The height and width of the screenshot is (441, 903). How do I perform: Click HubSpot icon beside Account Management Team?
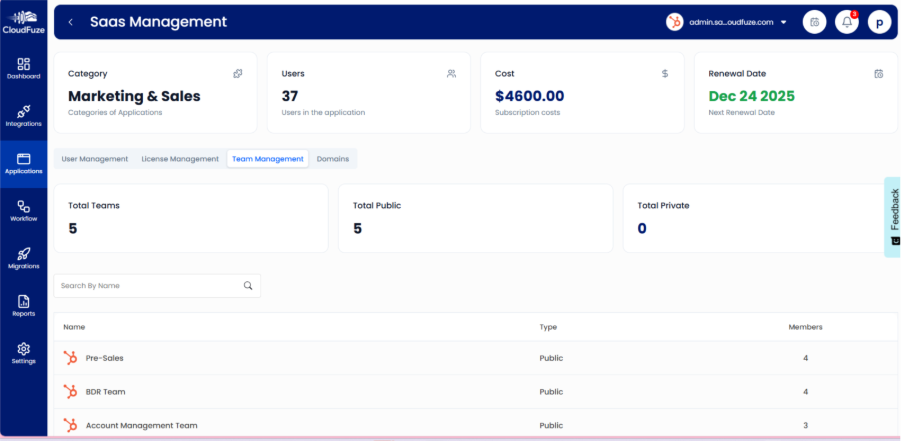pyautogui.click(x=70, y=425)
